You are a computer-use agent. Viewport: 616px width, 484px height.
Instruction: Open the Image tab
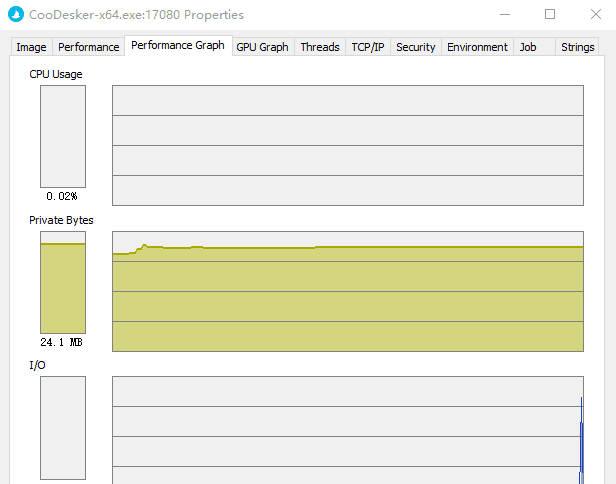point(31,47)
